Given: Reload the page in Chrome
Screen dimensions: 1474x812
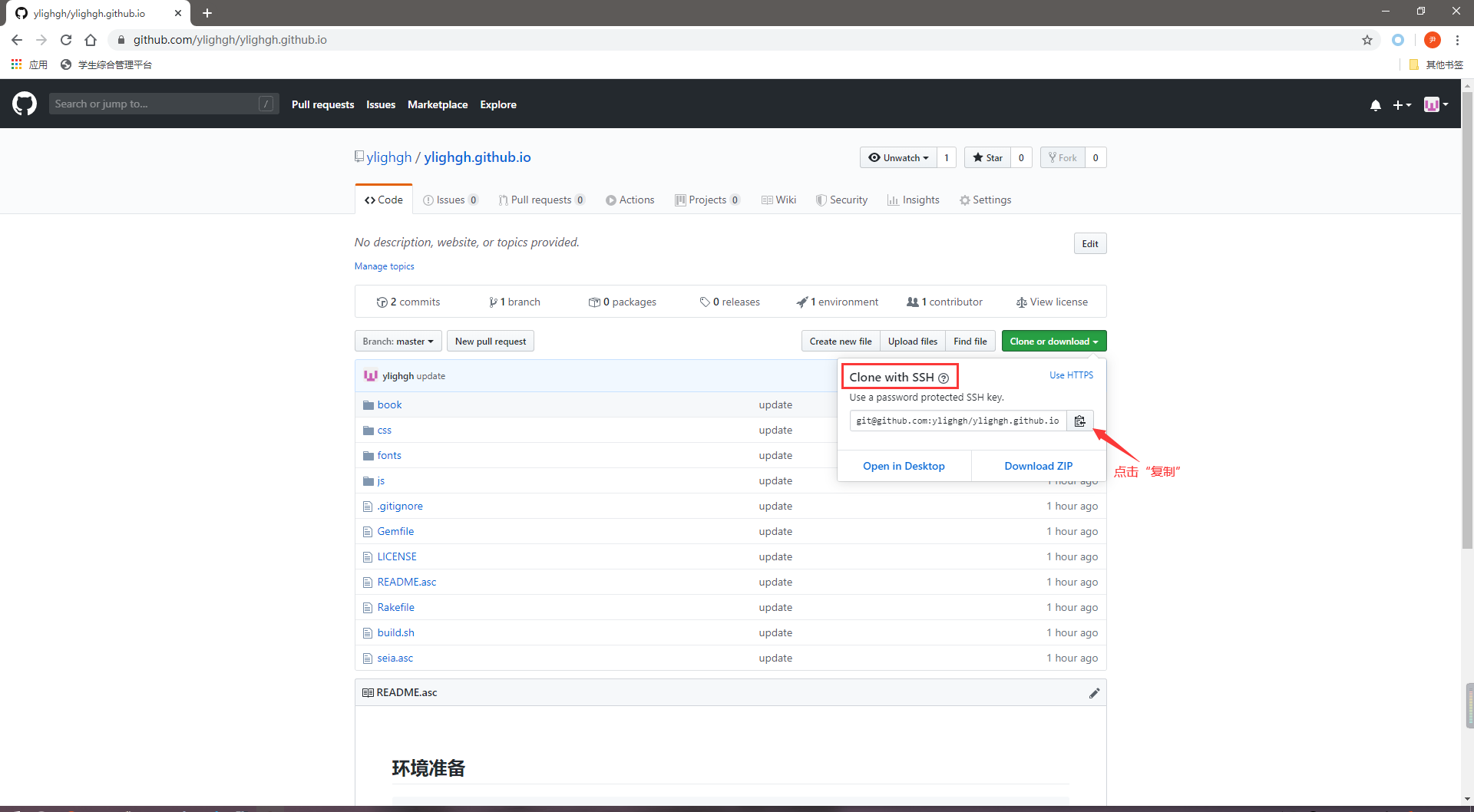Looking at the screenshot, I should pyautogui.click(x=66, y=40).
